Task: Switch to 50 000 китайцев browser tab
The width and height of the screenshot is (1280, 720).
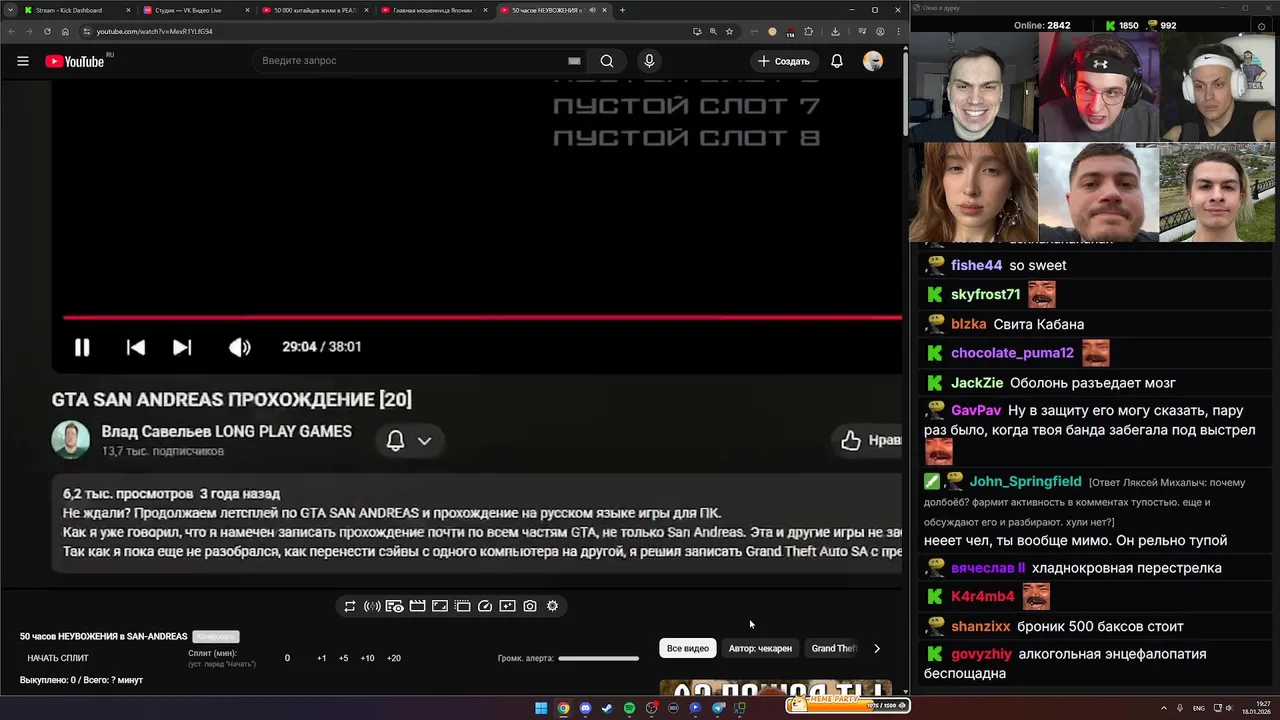Action: click(314, 10)
